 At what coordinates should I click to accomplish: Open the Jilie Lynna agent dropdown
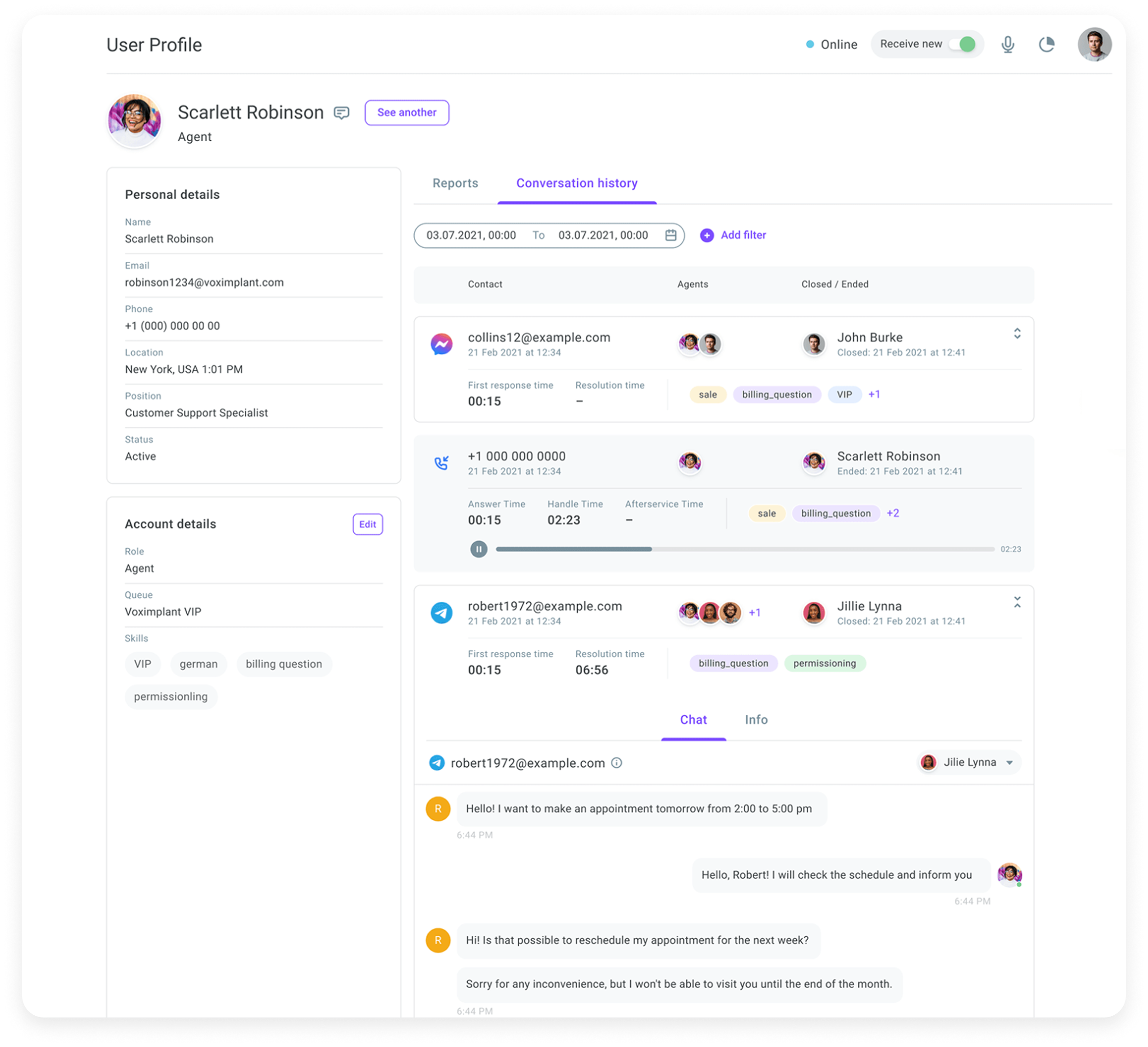969,763
